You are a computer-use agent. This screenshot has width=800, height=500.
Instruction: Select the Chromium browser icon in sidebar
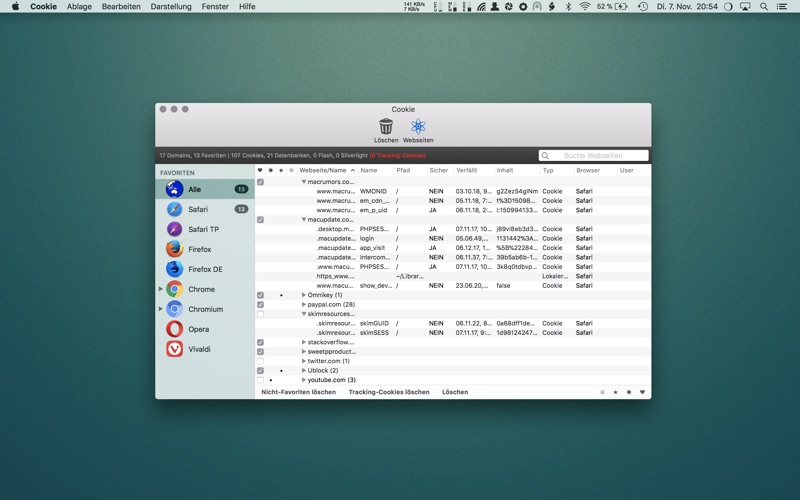pos(174,309)
